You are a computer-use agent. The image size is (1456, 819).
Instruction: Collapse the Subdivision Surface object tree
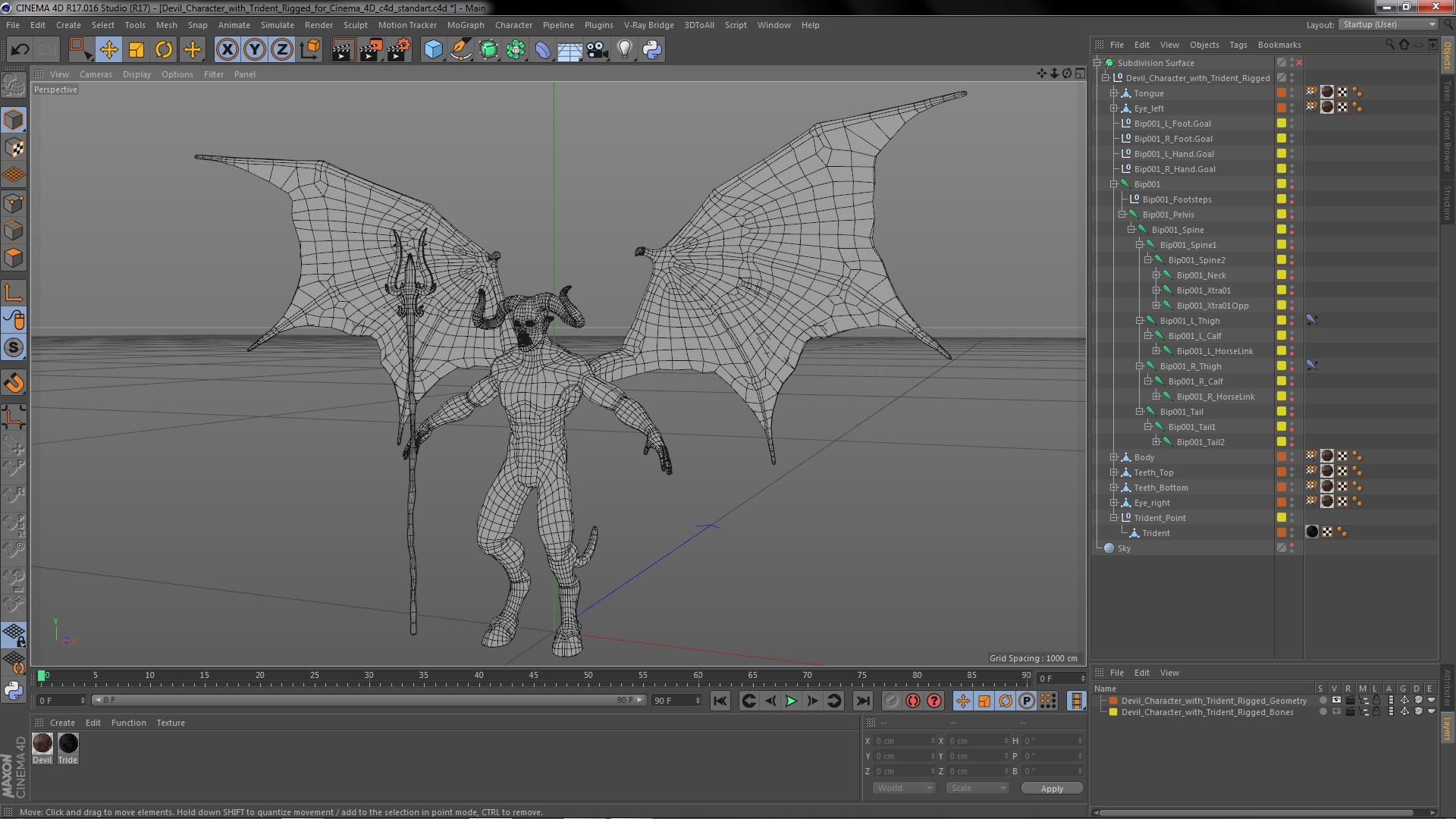pyautogui.click(x=1097, y=63)
